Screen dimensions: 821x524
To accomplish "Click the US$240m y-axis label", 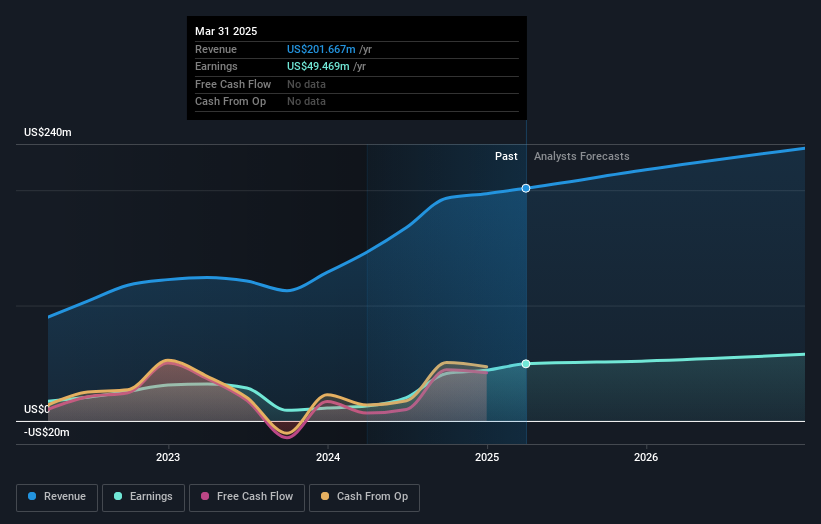I will [48, 132].
